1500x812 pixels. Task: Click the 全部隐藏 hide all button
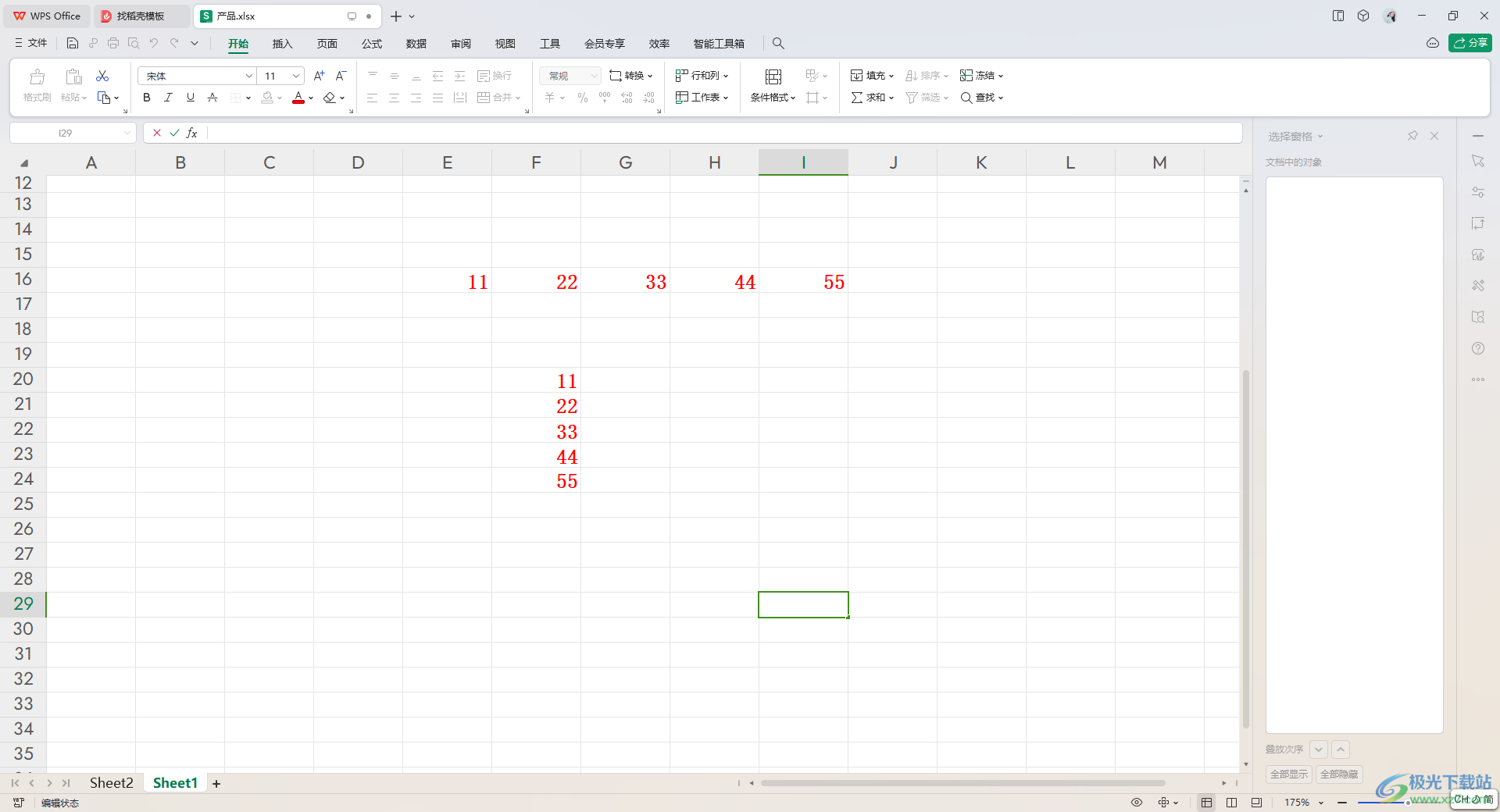[1339, 774]
